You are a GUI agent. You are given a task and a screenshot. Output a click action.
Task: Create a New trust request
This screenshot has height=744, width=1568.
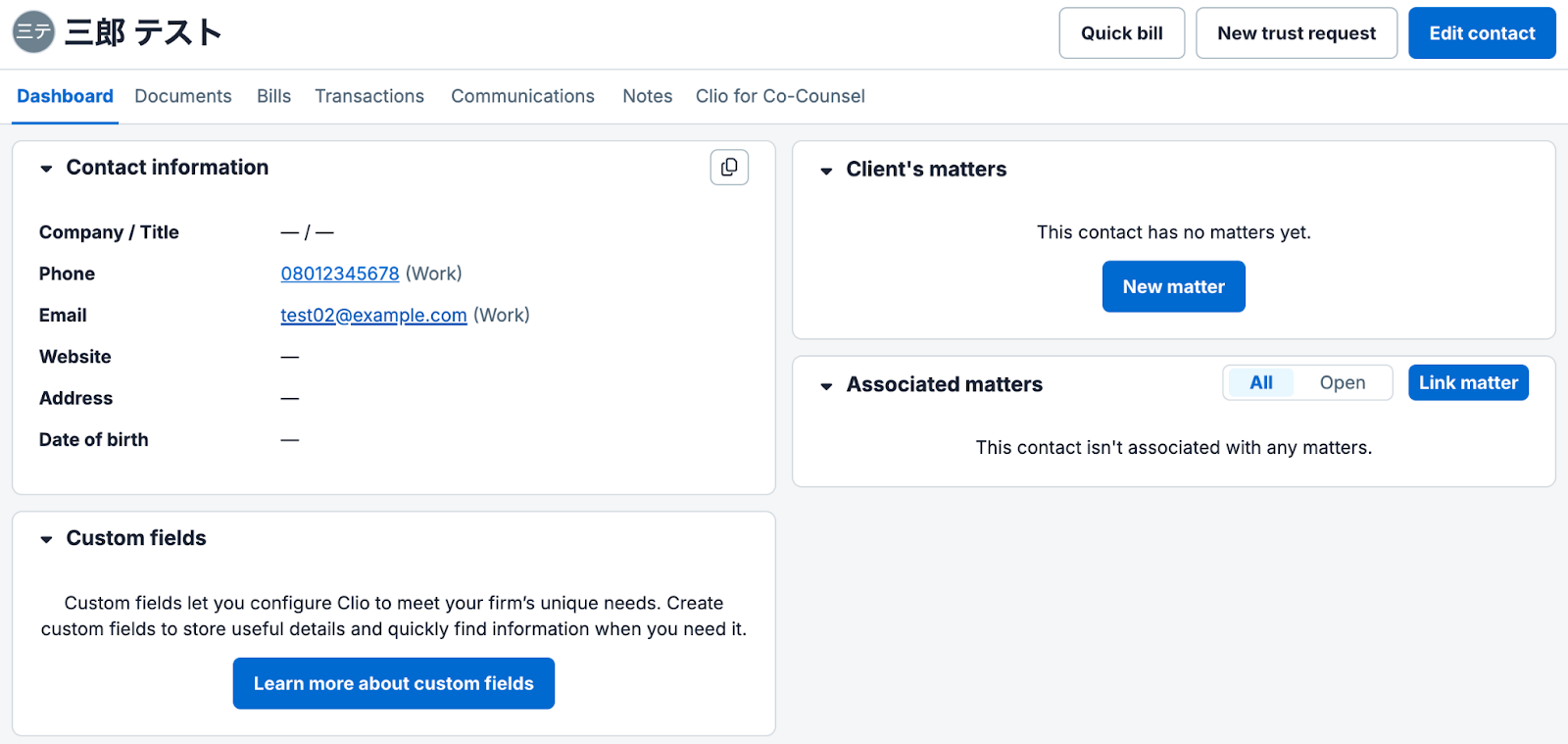[1296, 33]
